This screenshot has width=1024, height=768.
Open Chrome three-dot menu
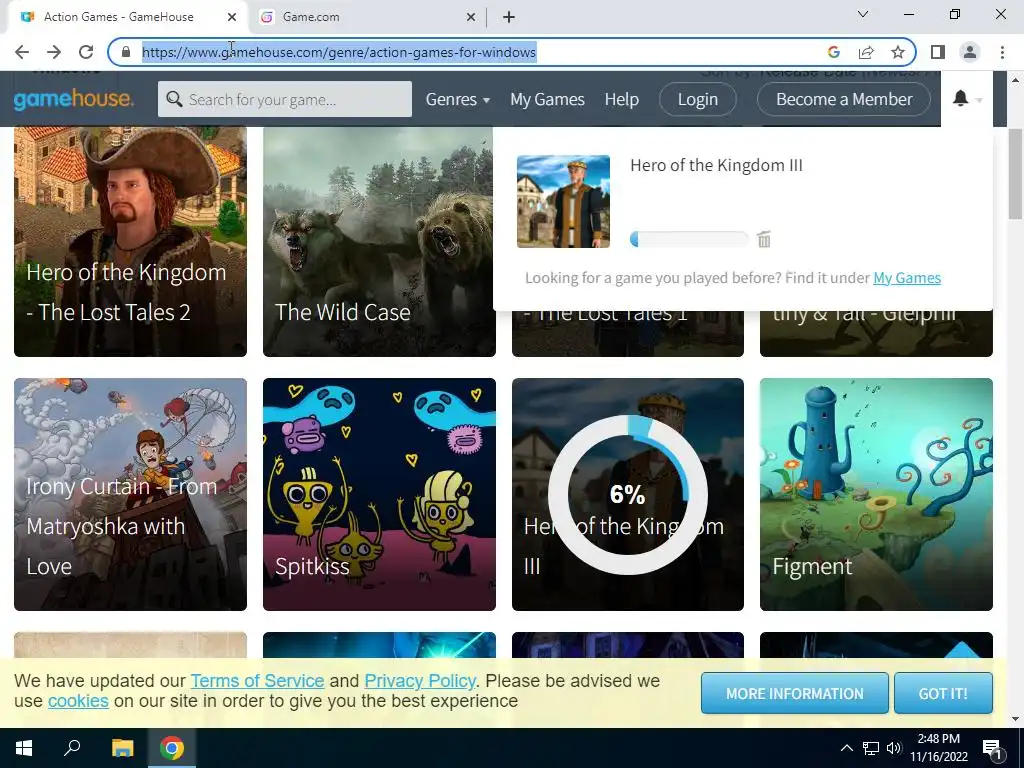[1002, 52]
